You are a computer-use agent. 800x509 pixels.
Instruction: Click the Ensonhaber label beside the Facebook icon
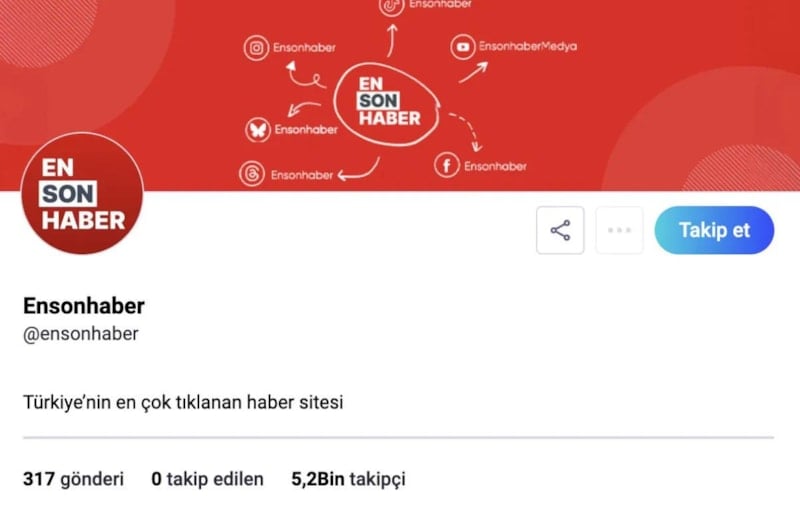click(495, 166)
